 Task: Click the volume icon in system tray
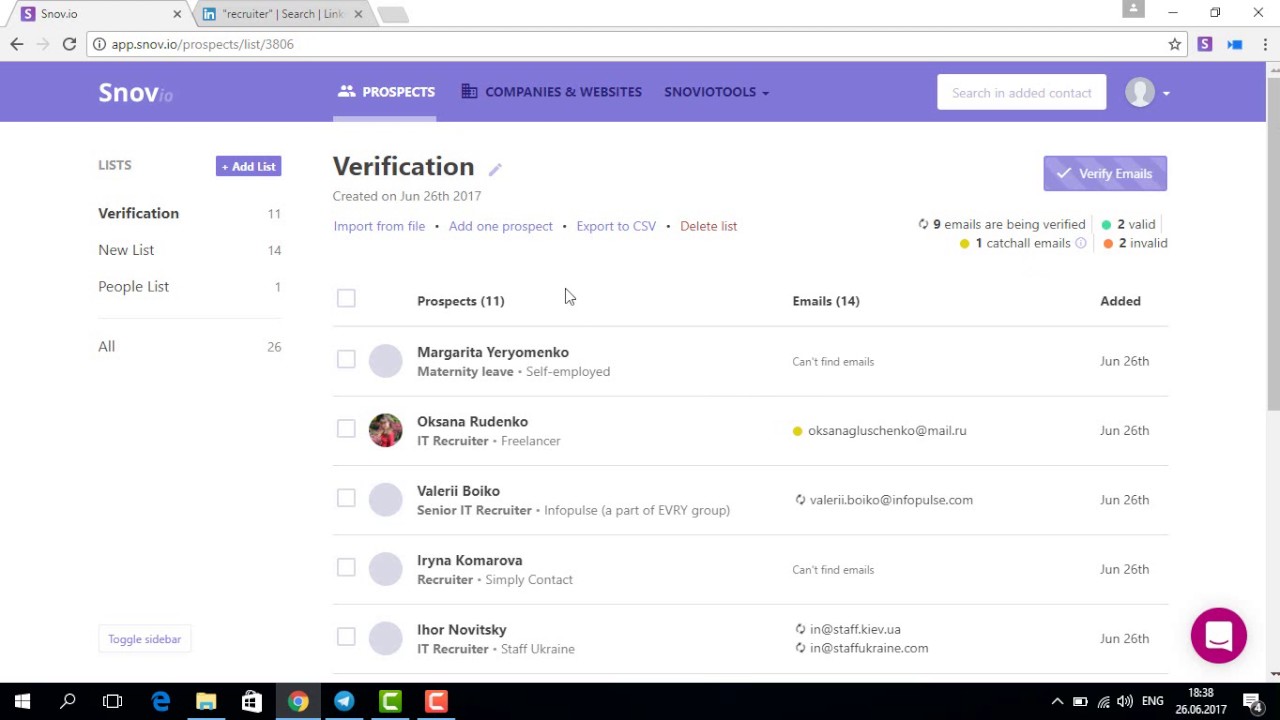1125,701
